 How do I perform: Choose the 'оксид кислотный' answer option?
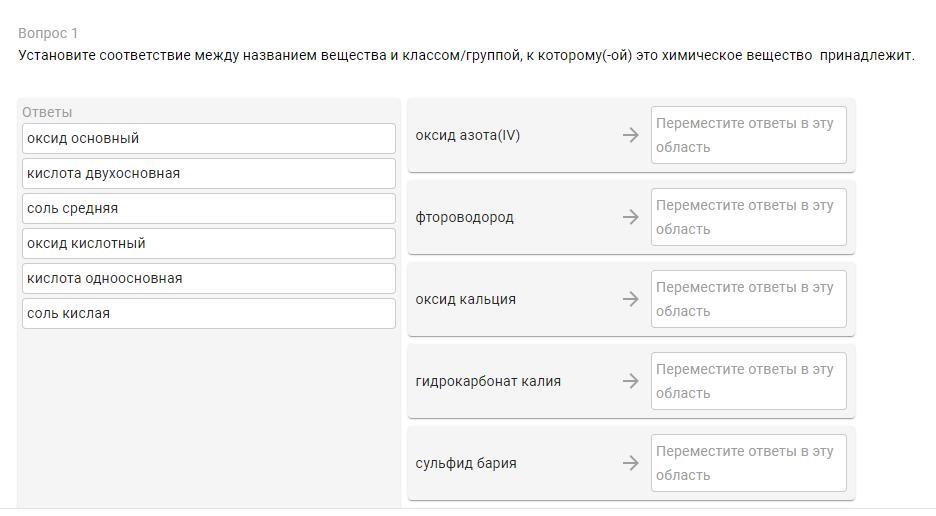[208, 243]
